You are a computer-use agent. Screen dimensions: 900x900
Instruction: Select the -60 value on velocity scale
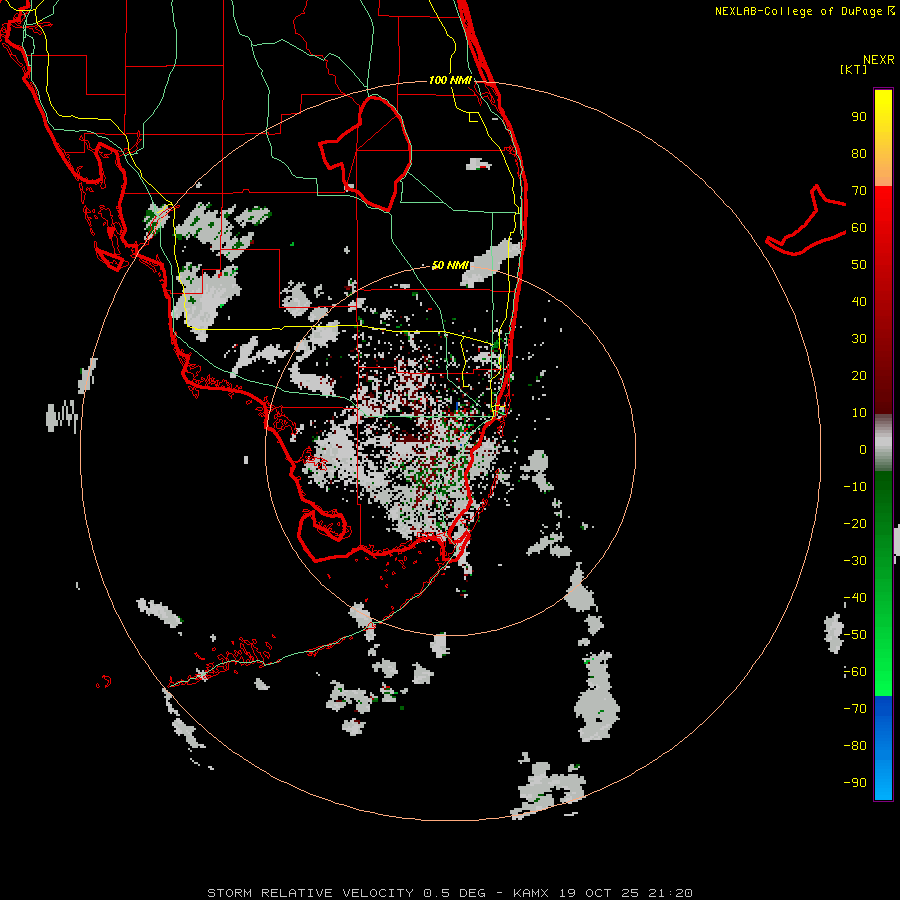click(x=855, y=672)
